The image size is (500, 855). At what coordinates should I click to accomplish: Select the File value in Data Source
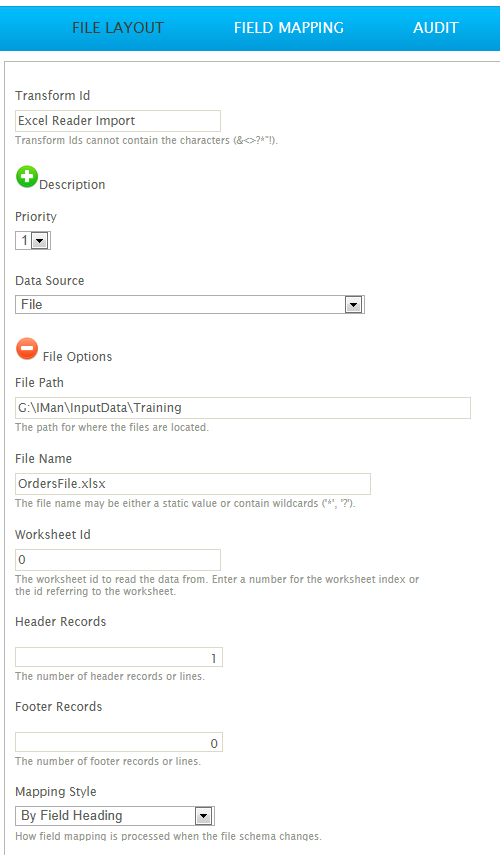pos(32,305)
